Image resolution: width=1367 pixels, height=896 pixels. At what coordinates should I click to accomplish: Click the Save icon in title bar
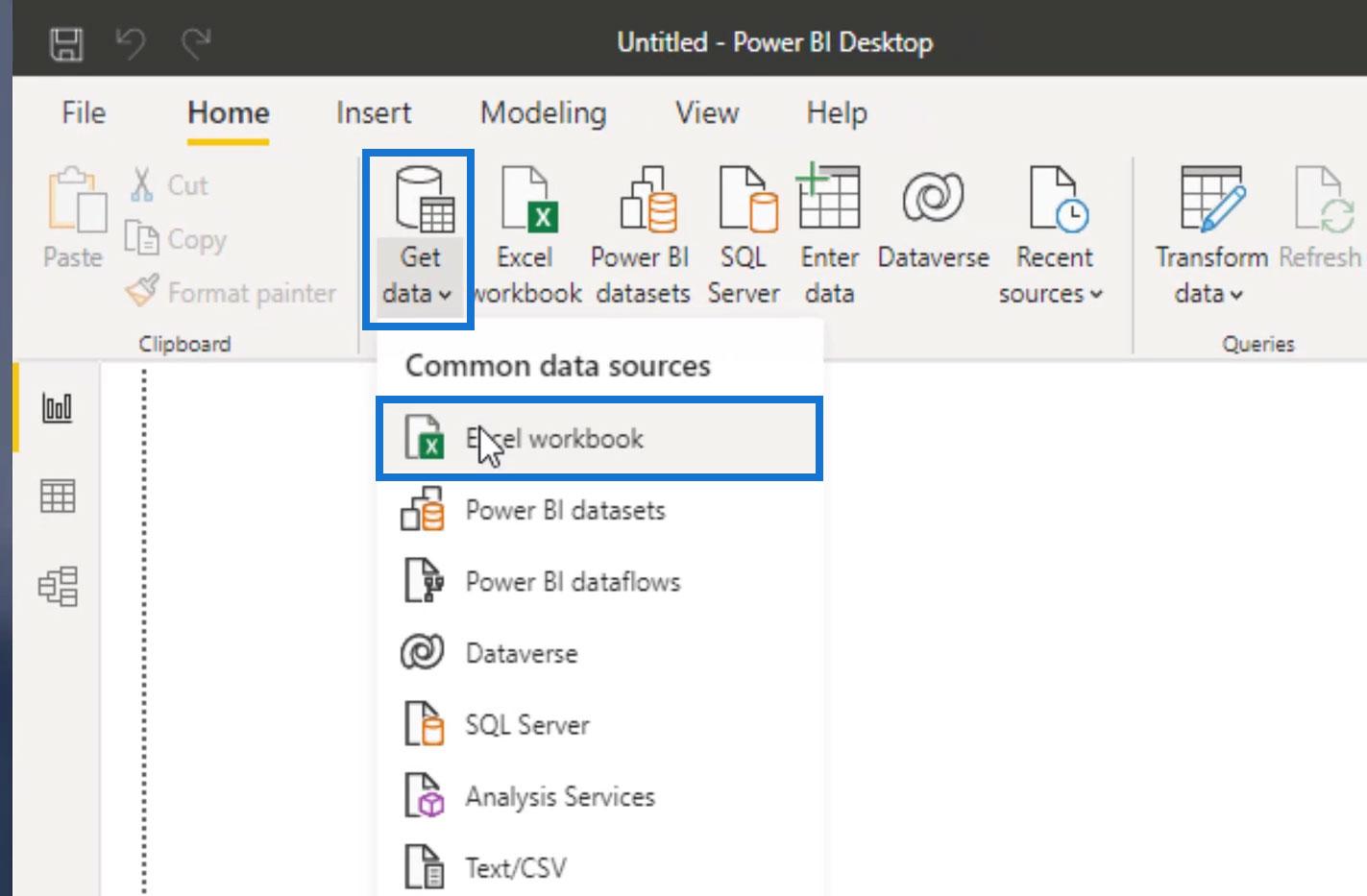pyautogui.click(x=66, y=43)
